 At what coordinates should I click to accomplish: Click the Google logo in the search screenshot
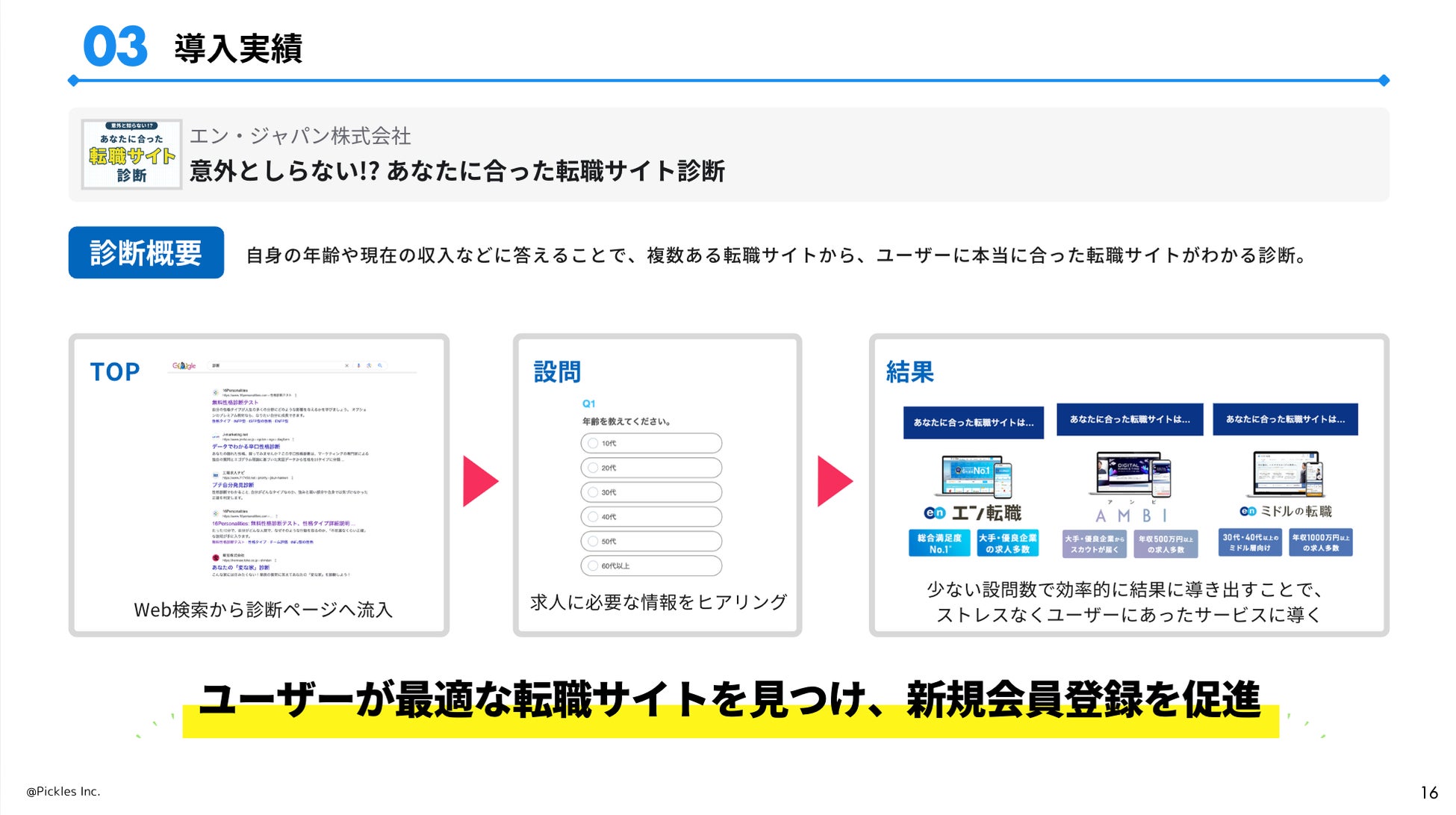(184, 366)
